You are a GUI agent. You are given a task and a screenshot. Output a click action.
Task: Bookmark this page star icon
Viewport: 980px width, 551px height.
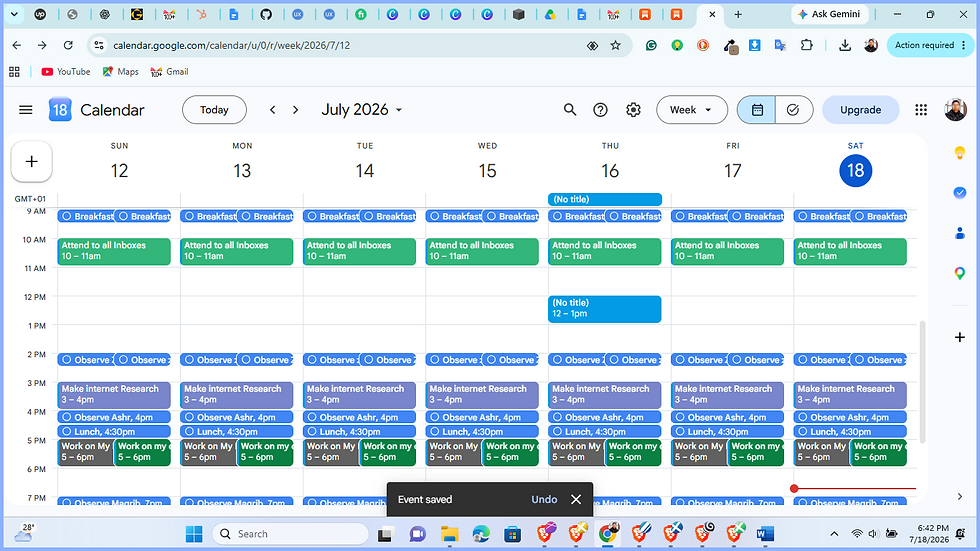pyautogui.click(x=616, y=45)
